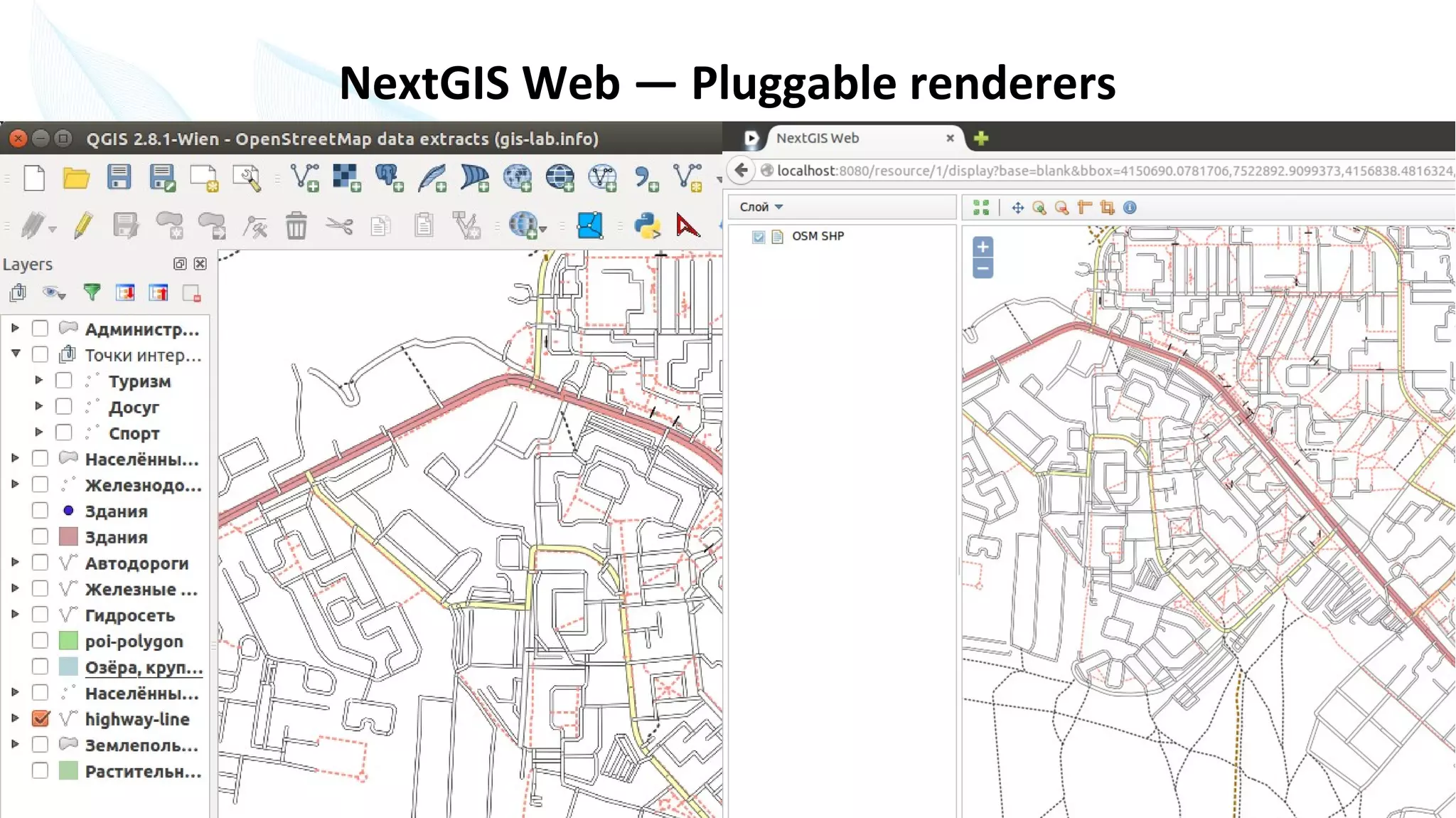1456x818 pixels.
Task: Expand the Землеполь… layer arrow
Action: click(15, 745)
